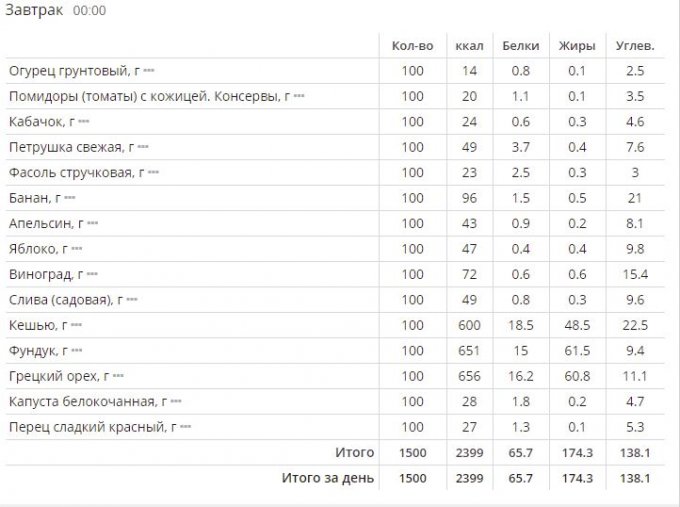This screenshot has height=507, width=680.
Task: Open the Фундук food entry
Action: 33,351
